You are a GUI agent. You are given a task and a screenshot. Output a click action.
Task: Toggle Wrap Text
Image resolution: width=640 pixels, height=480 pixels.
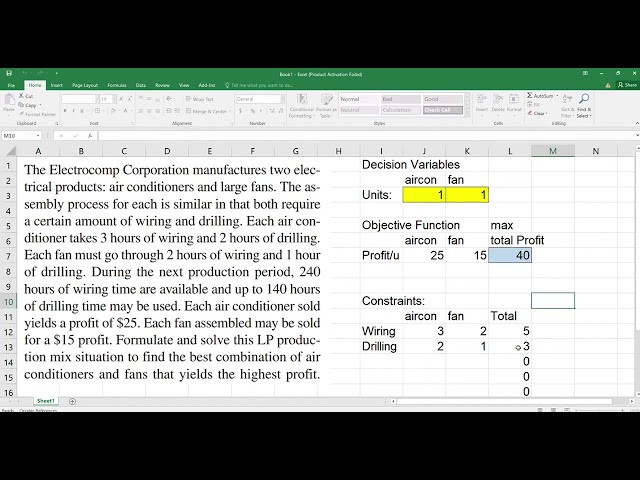click(x=200, y=99)
